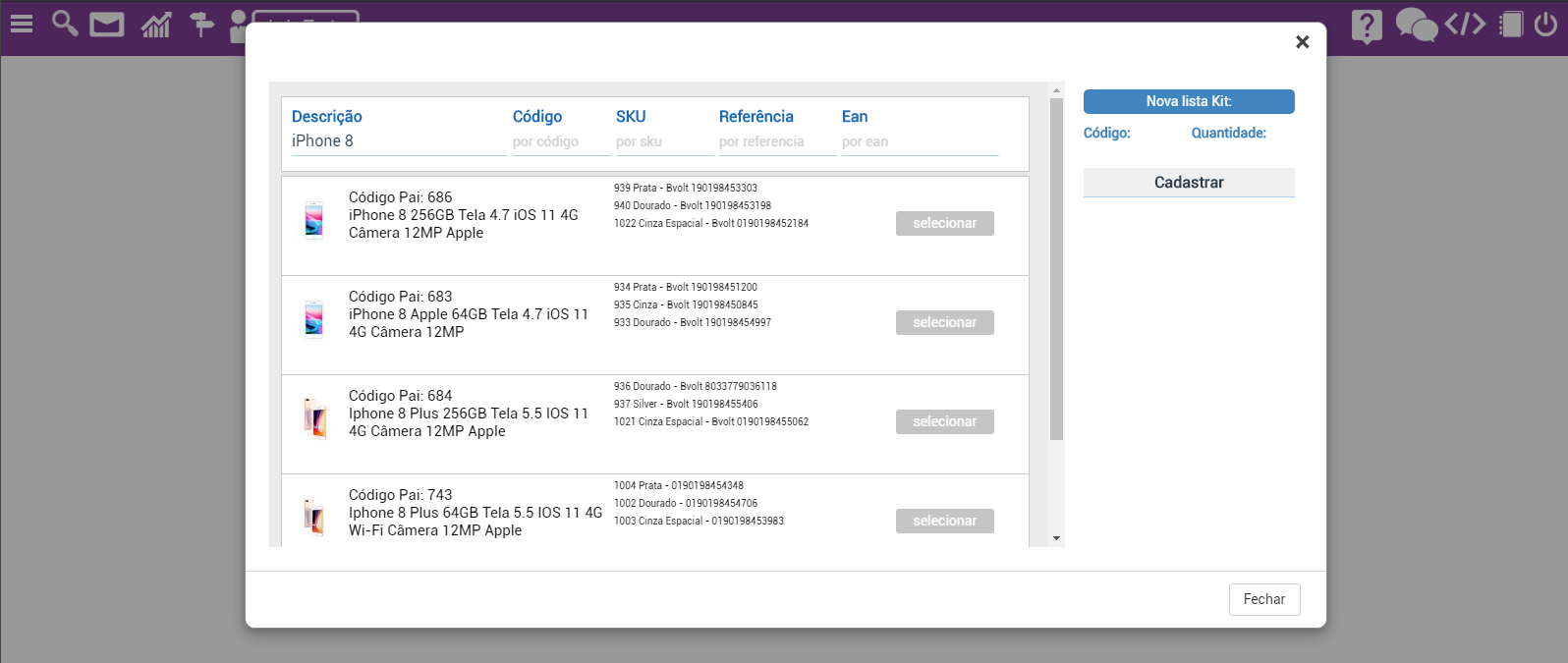This screenshot has width=1568, height=663.
Task: Select product Código Pai 684
Action: pos(944,421)
